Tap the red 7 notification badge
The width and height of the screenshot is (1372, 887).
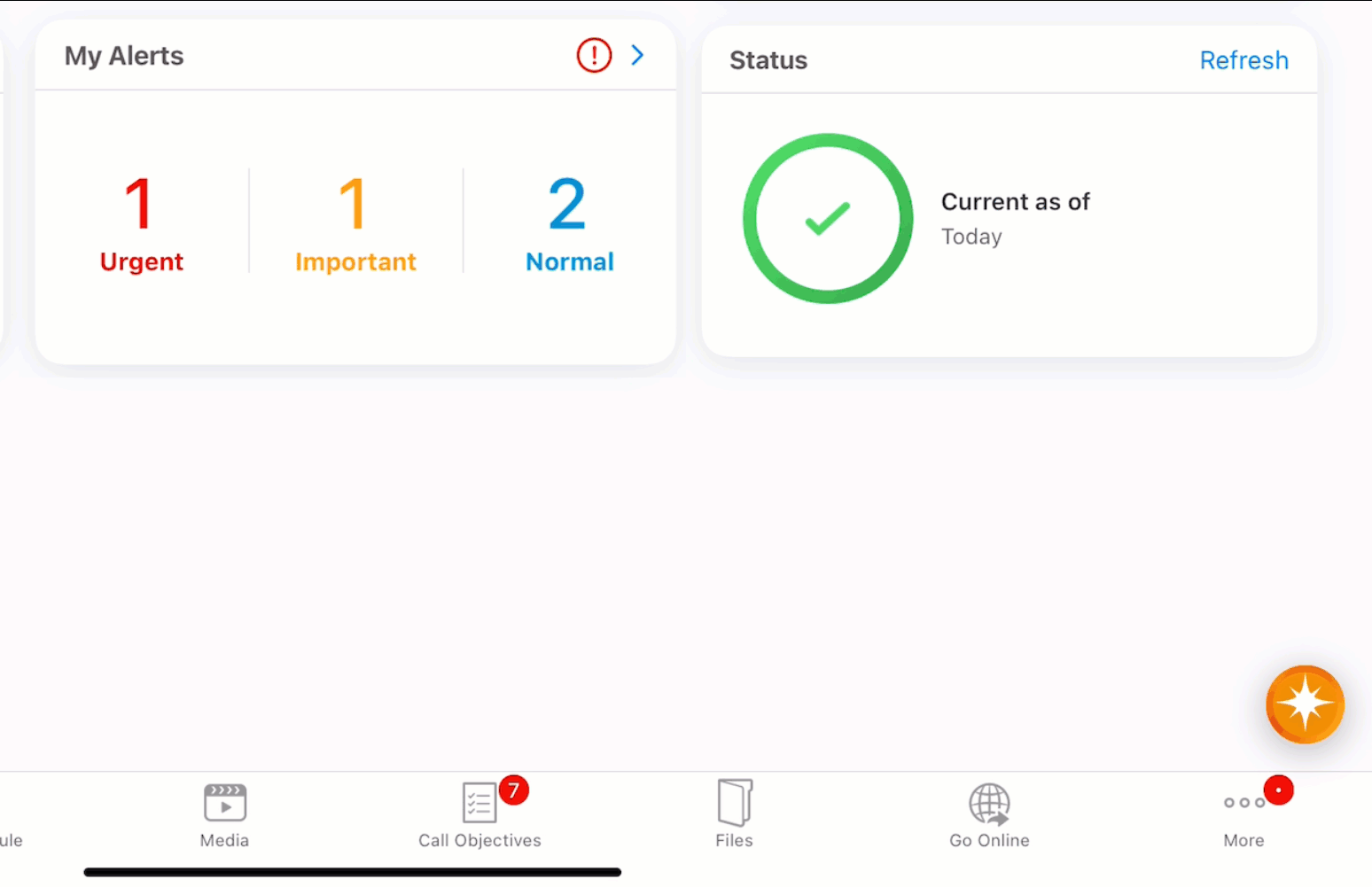pyautogui.click(x=514, y=789)
